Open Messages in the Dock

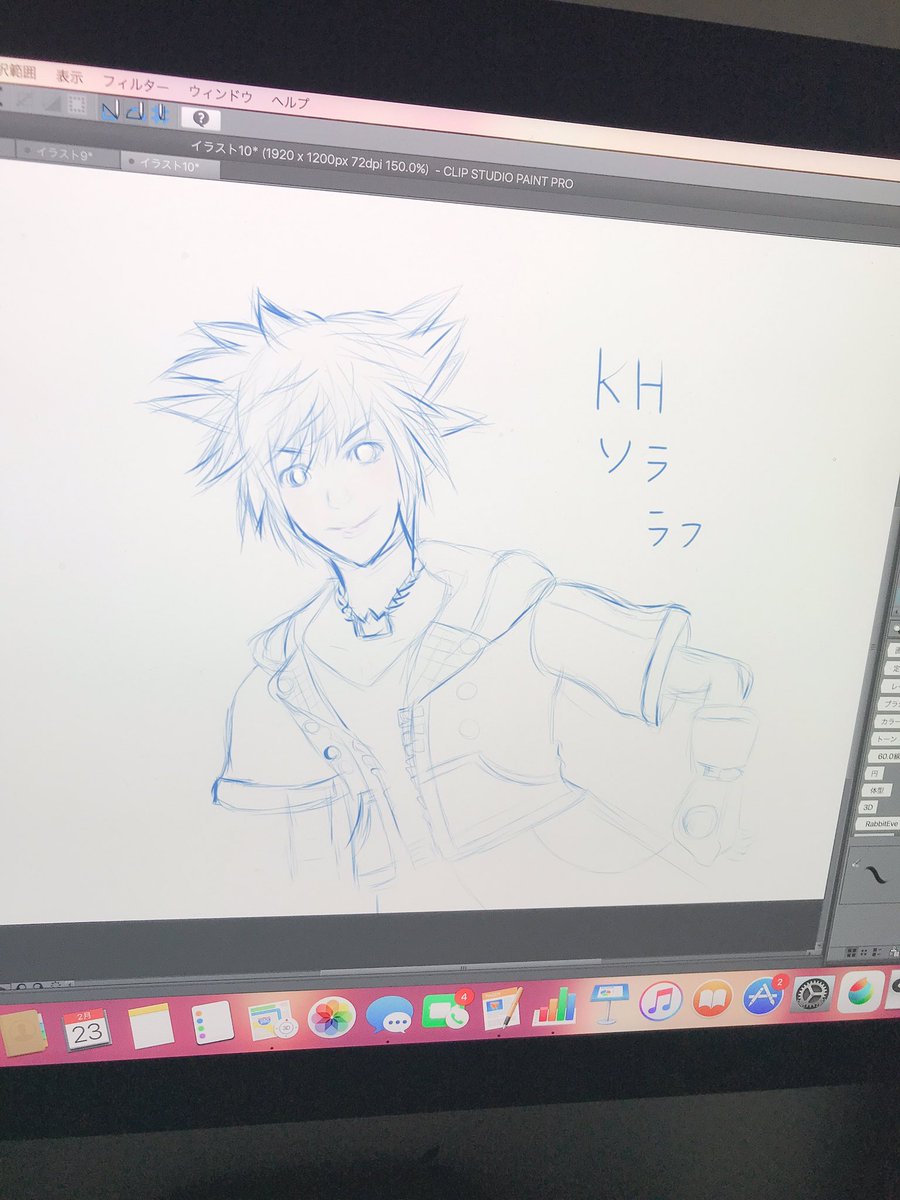[x=390, y=1014]
